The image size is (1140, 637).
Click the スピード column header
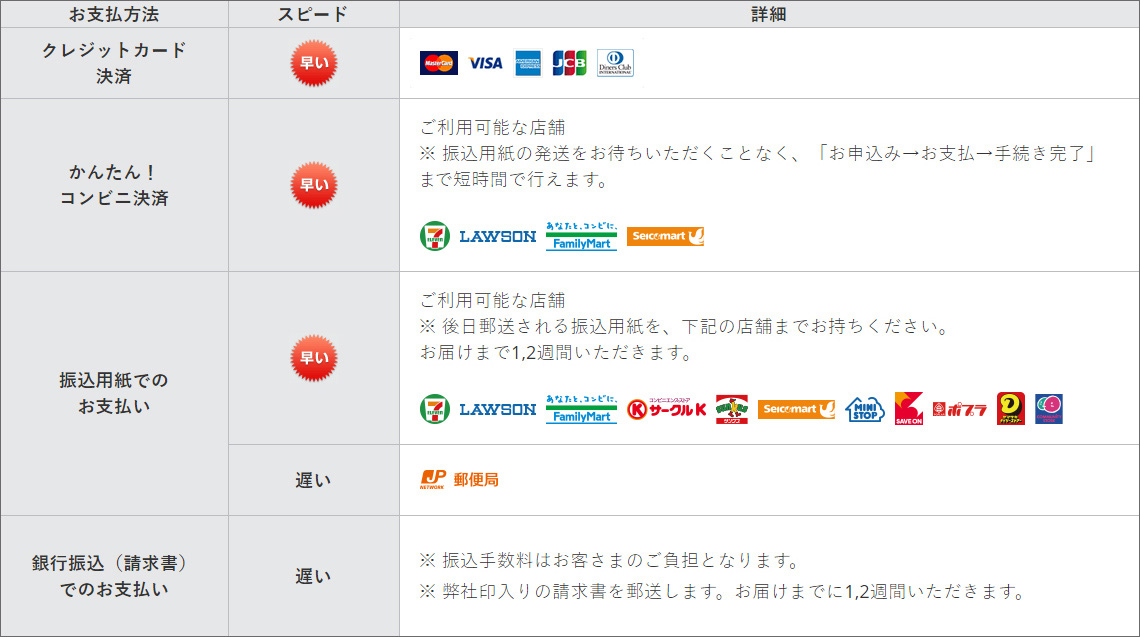click(x=314, y=14)
